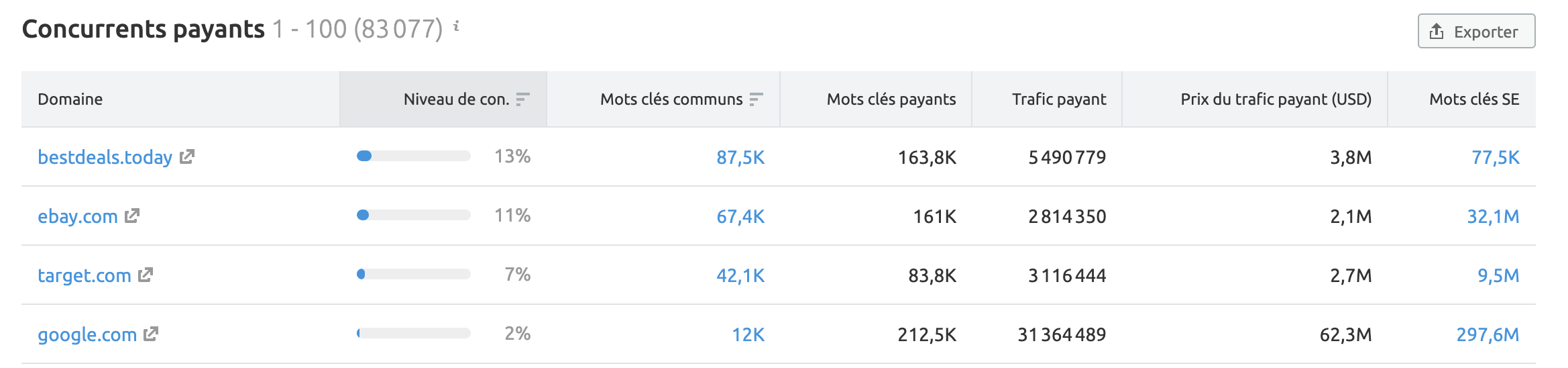
Task: Click bestdeals.today competition level bar
Action: 413,156
